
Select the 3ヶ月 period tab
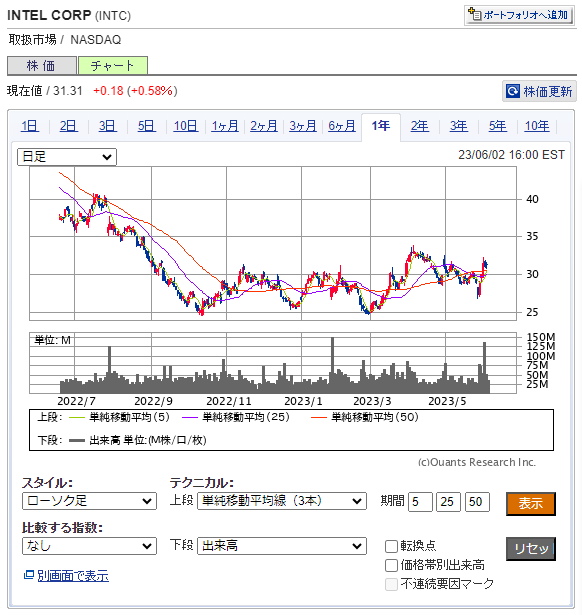[x=303, y=126]
